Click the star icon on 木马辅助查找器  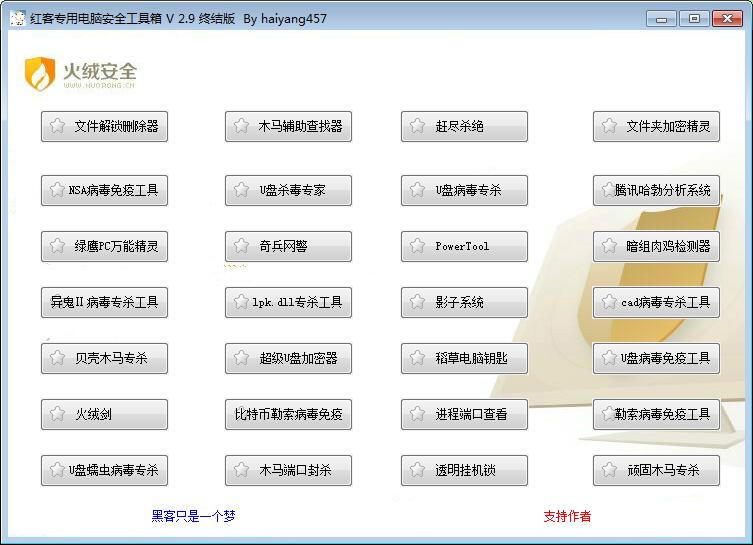click(x=241, y=127)
